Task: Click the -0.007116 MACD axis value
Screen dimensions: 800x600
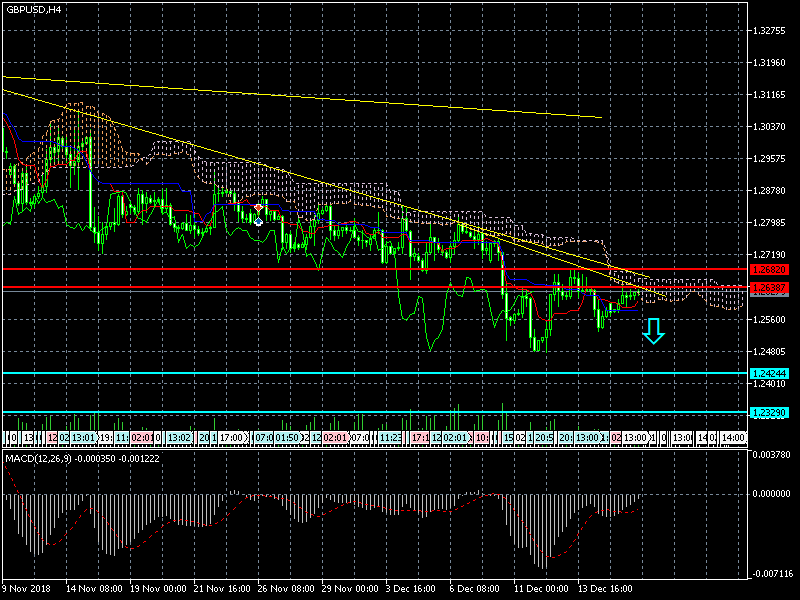Action: pyautogui.click(x=770, y=574)
